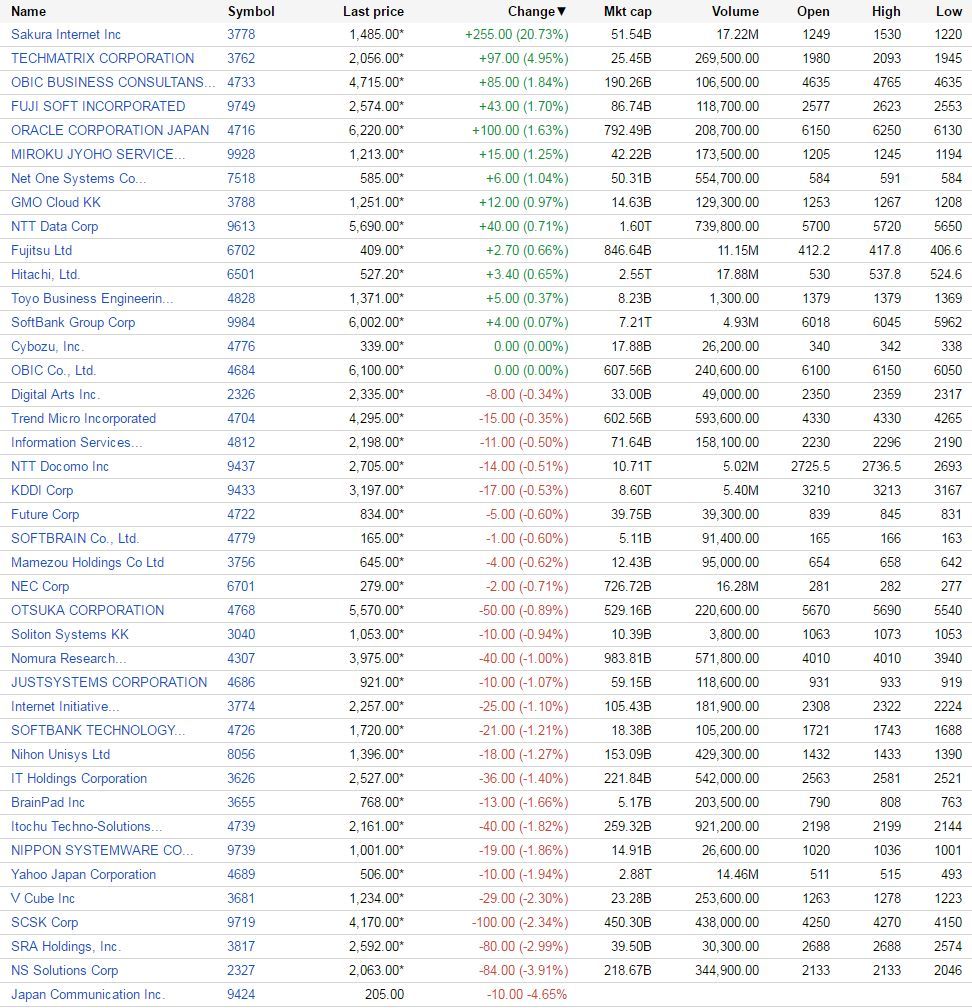
Task: Open Cybozu, Inc. link
Action: pyautogui.click(x=48, y=346)
